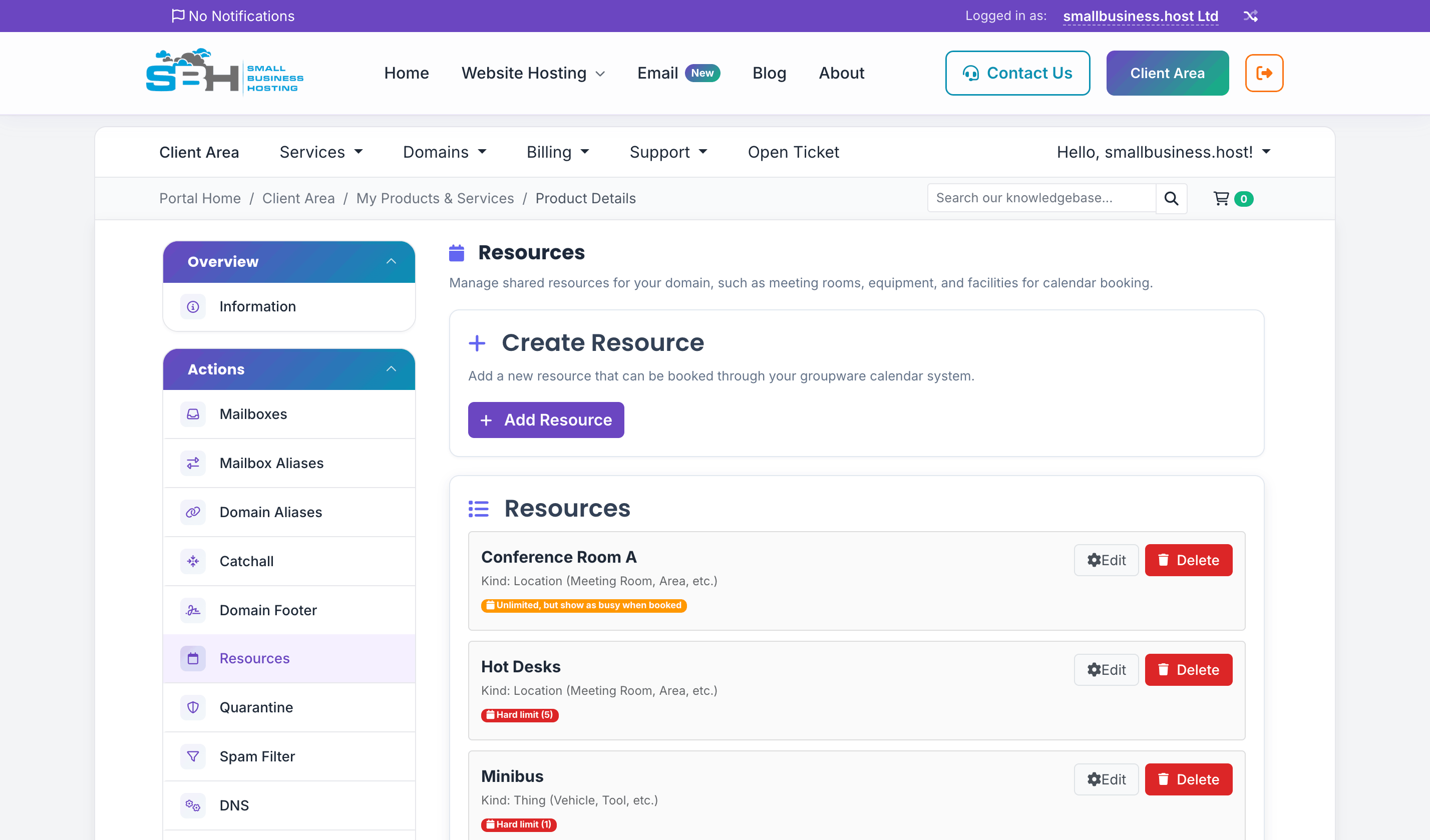Open the Support dropdown menu
The height and width of the screenshot is (840, 1430).
668,152
